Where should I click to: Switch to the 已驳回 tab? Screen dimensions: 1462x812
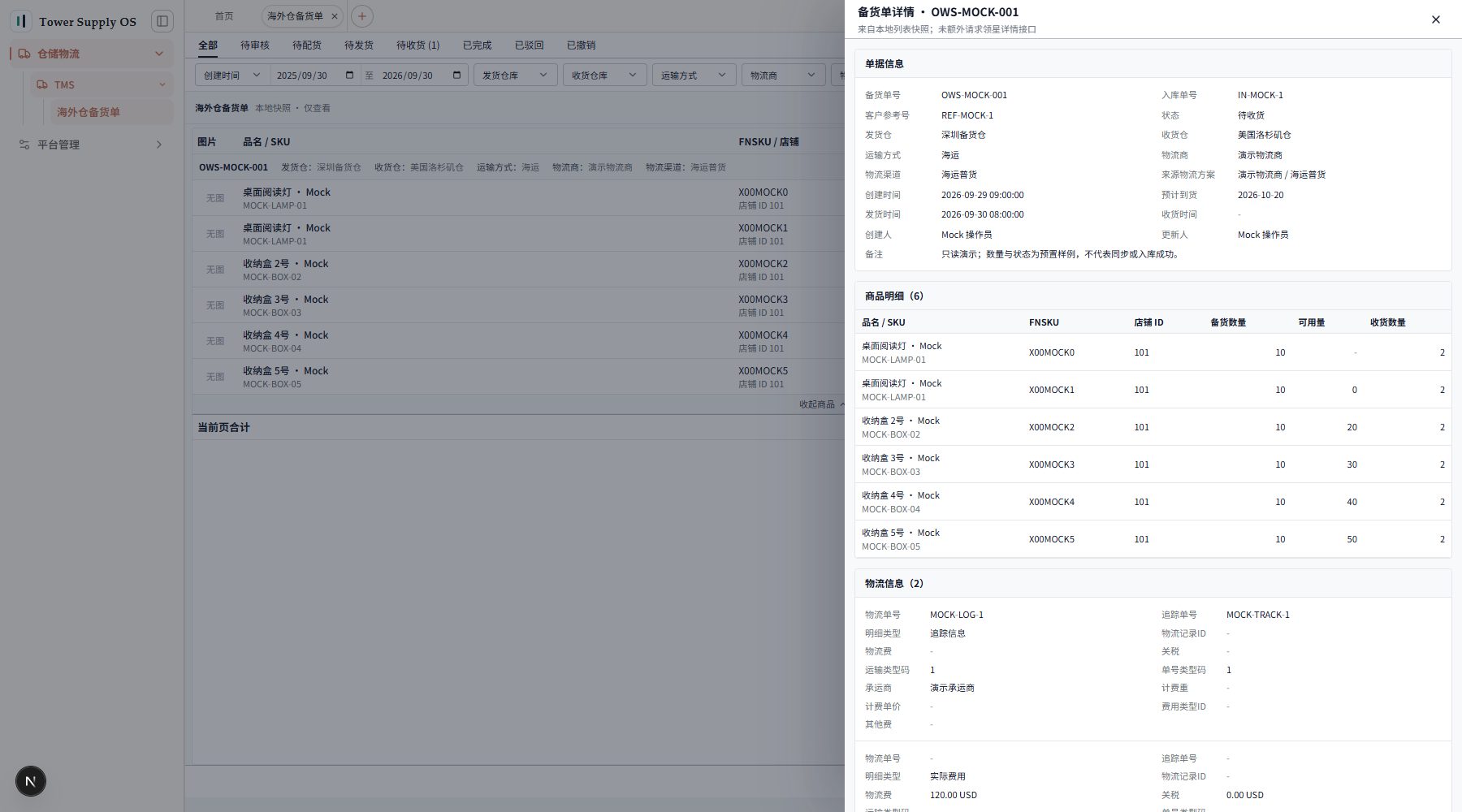click(530, 45)
